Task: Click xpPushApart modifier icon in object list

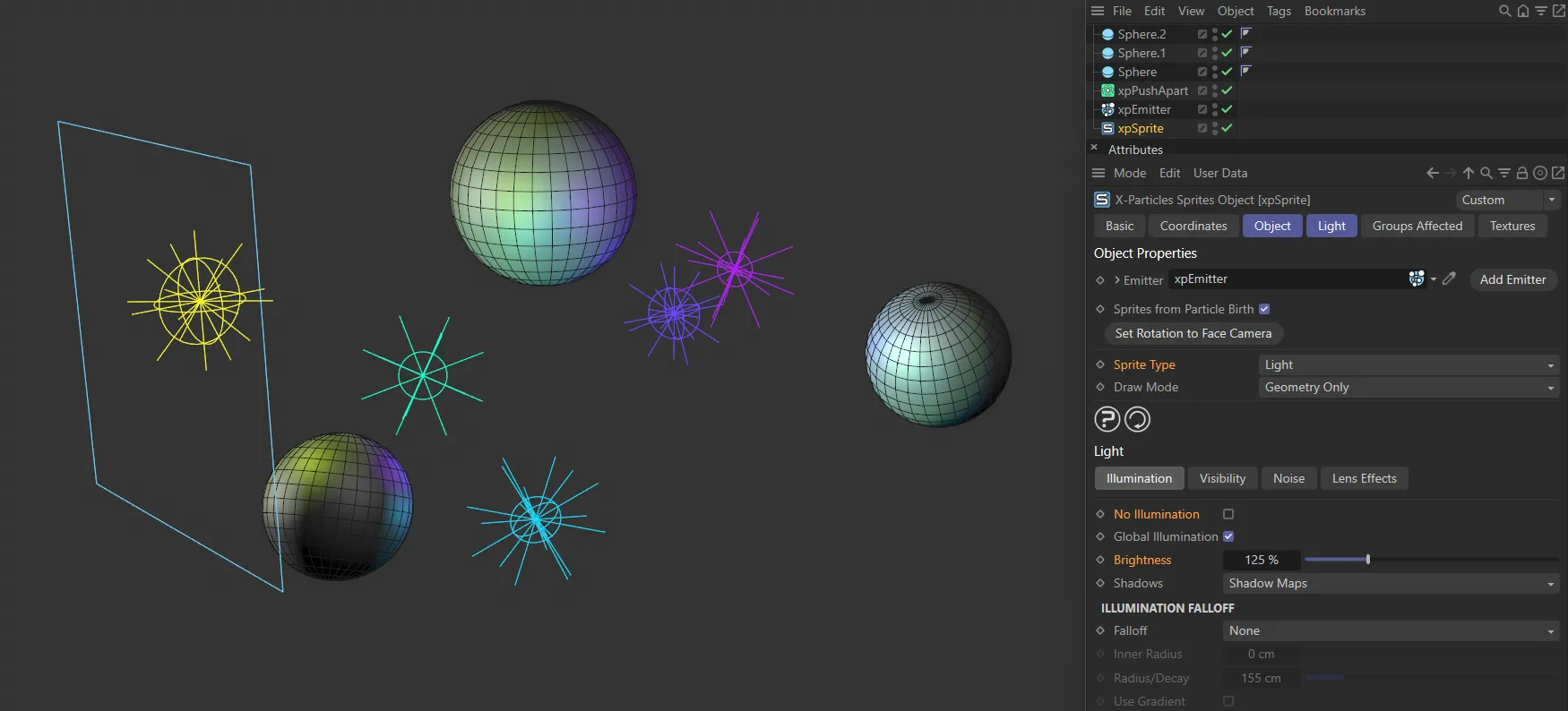Action: 1107,90
